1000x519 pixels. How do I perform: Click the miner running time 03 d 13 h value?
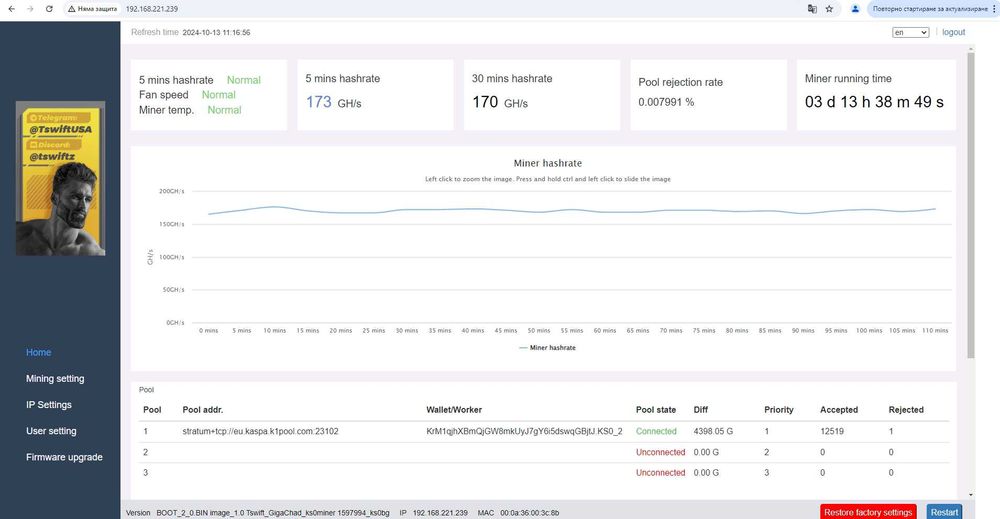point(874,102)
